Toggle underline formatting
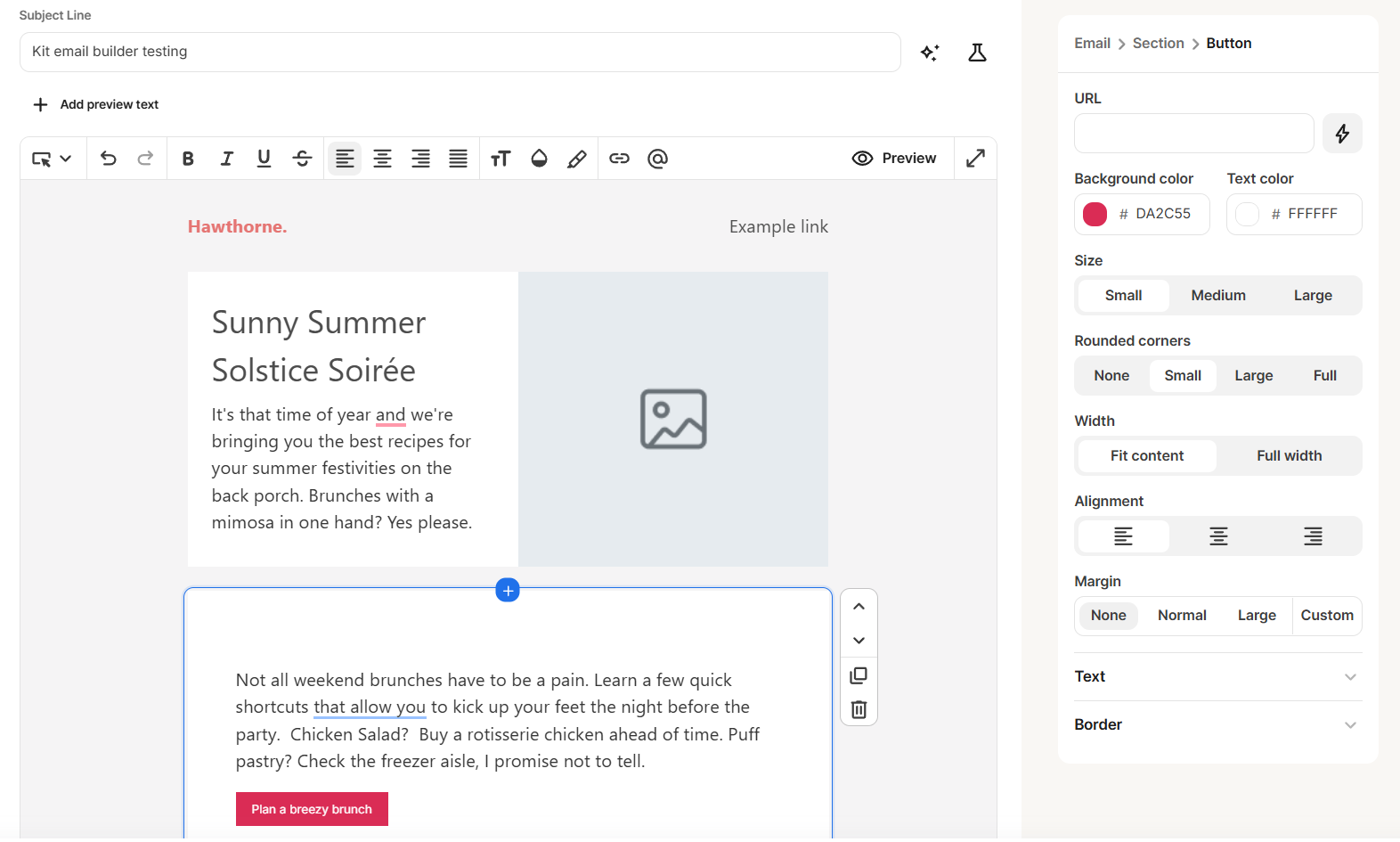 264,159
